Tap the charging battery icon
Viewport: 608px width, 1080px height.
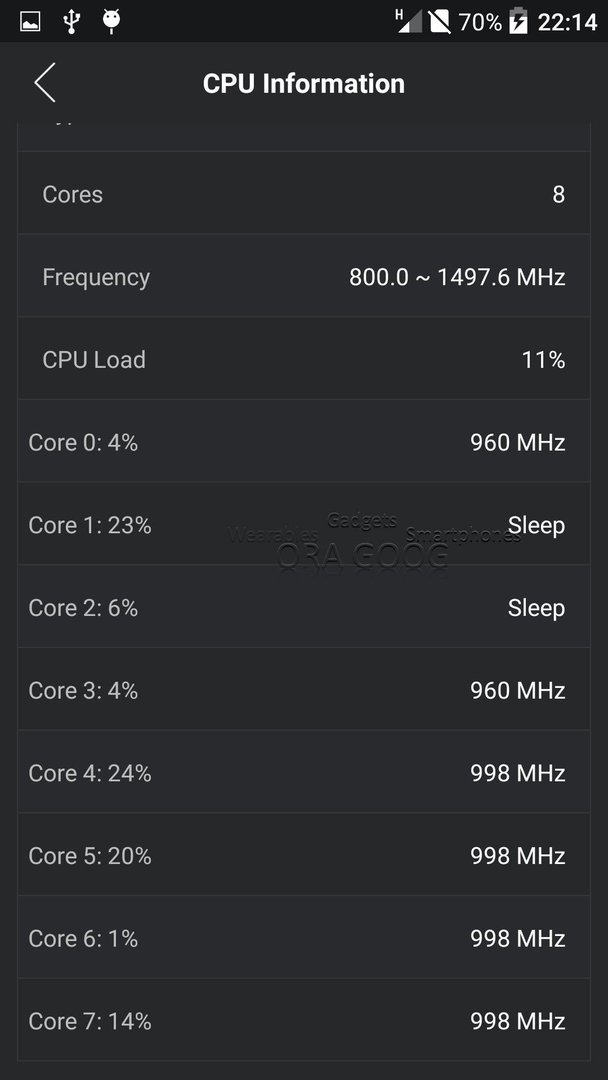tap(518, 21)
